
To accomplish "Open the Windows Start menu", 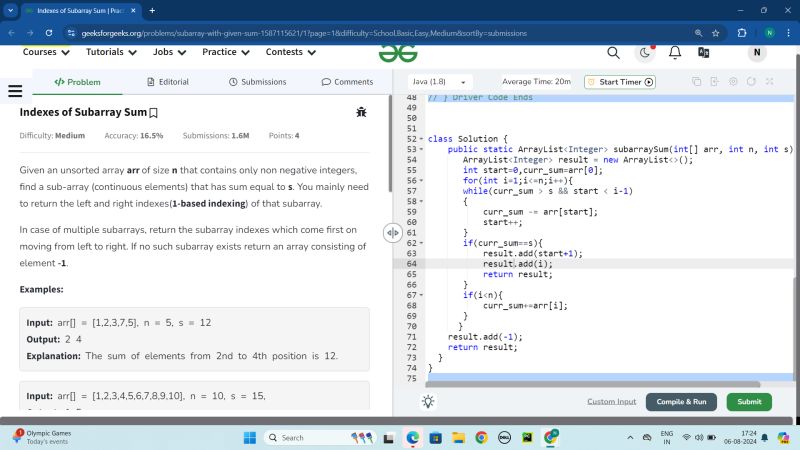I will click(x=249, y=438).
